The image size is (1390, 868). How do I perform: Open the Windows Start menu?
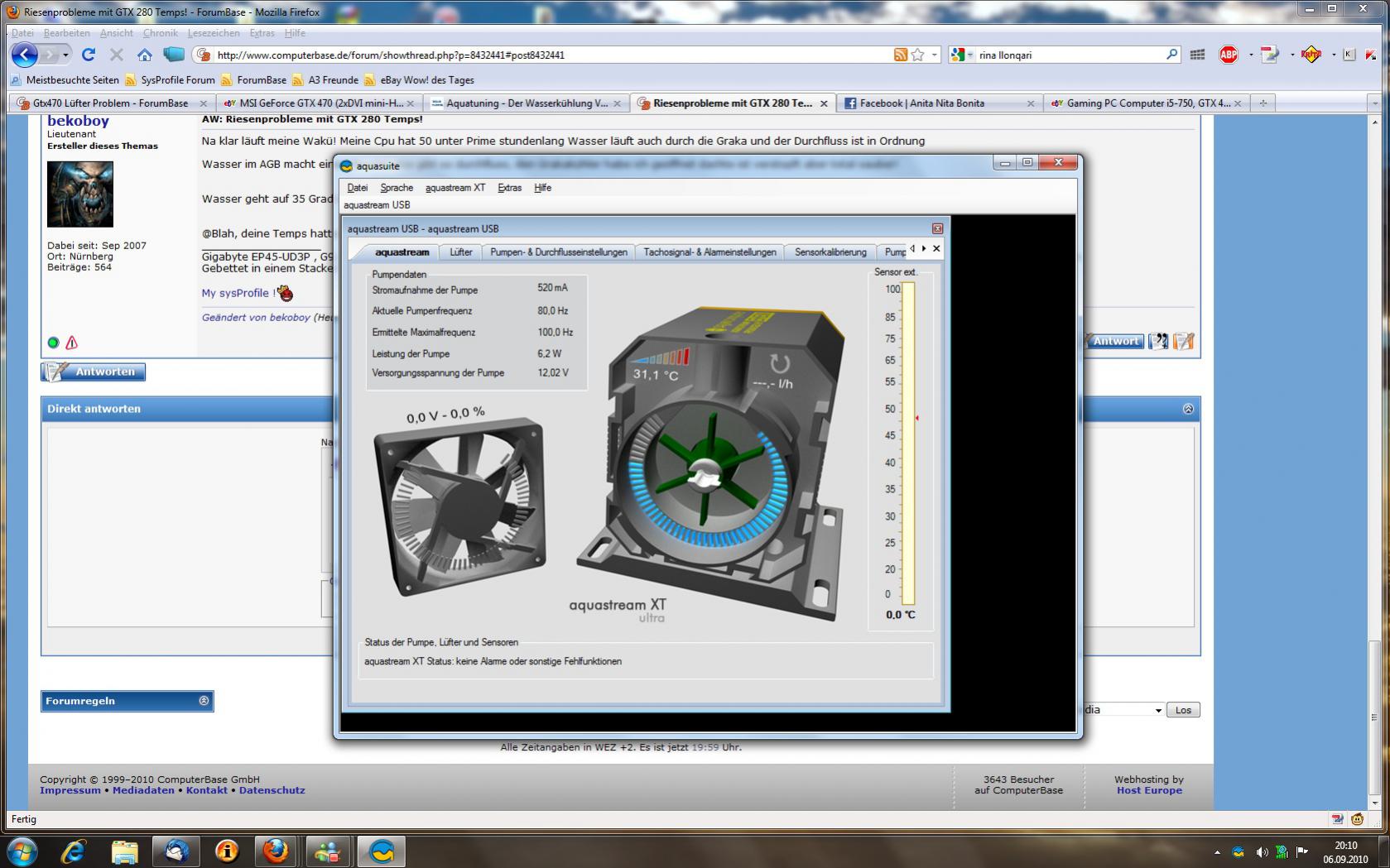click(x=22, y=851)
